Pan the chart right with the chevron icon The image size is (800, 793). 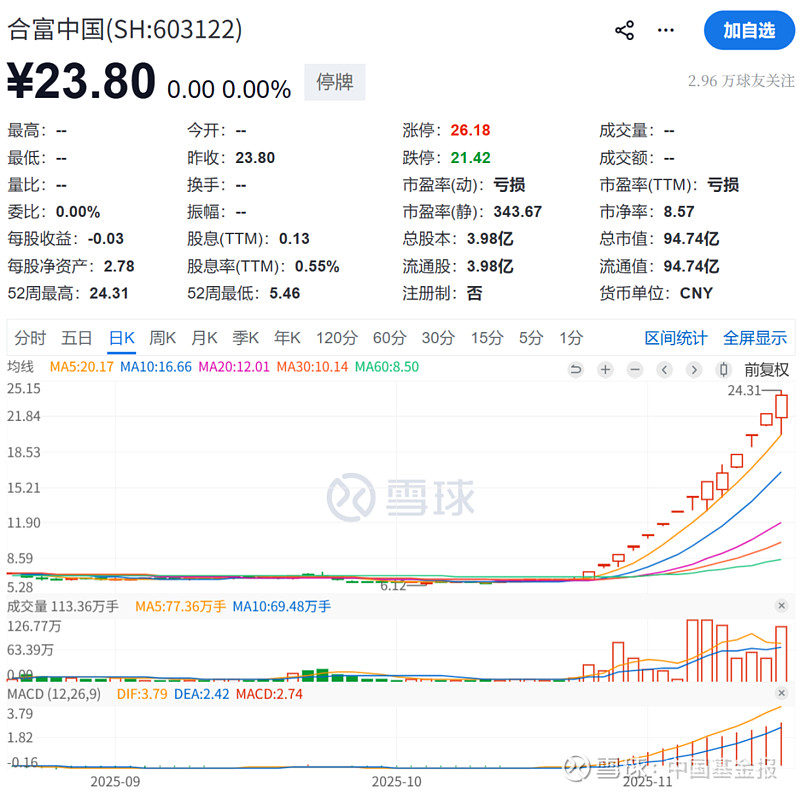(692, 369)
